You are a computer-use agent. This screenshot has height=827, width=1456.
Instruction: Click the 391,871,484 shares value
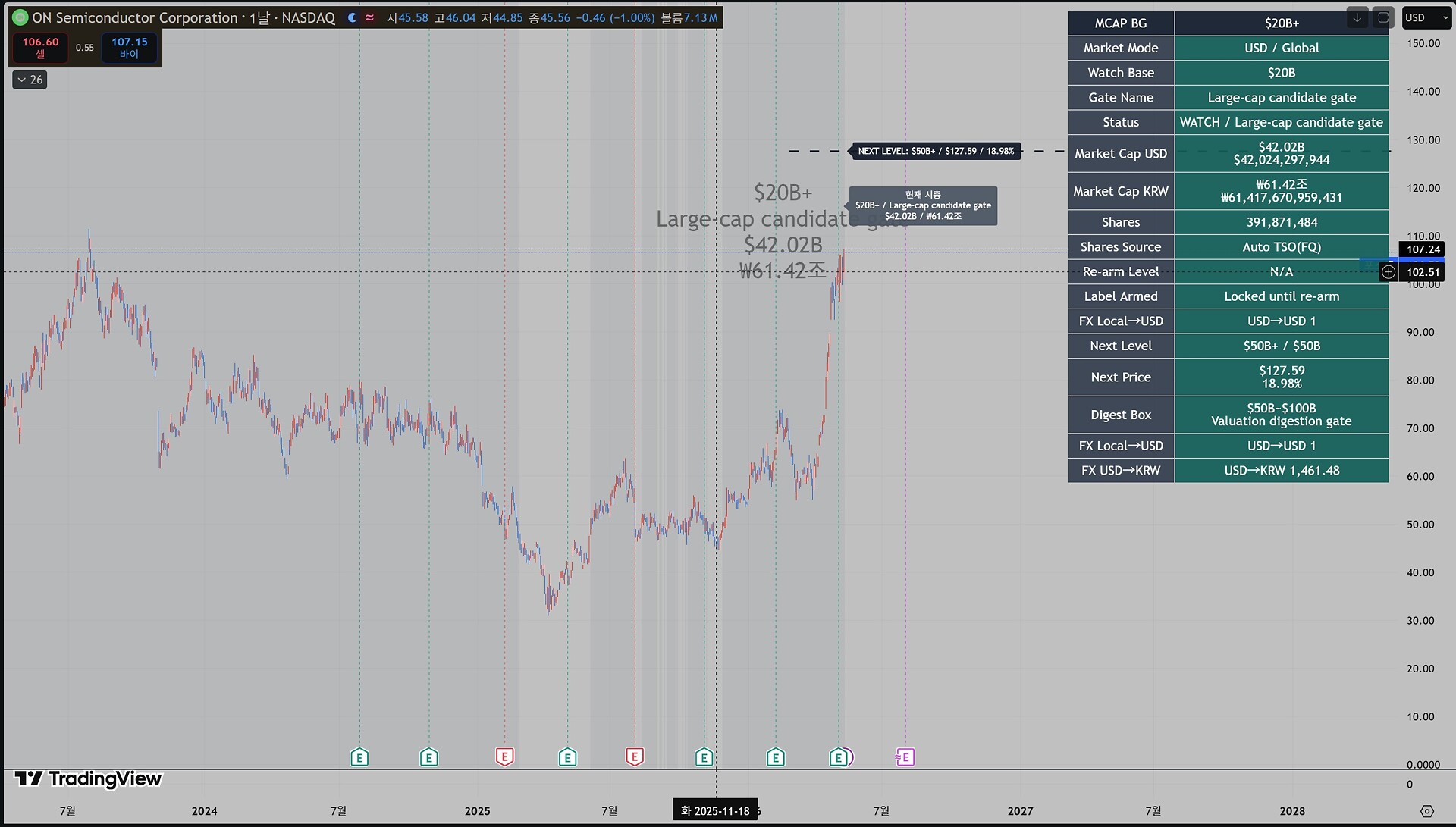[x=1282, y=222]
